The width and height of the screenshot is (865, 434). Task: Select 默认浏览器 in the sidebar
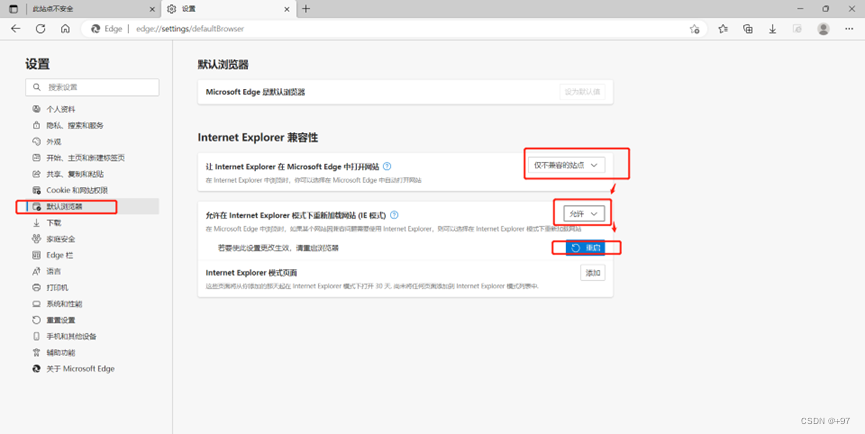(92, 206)
